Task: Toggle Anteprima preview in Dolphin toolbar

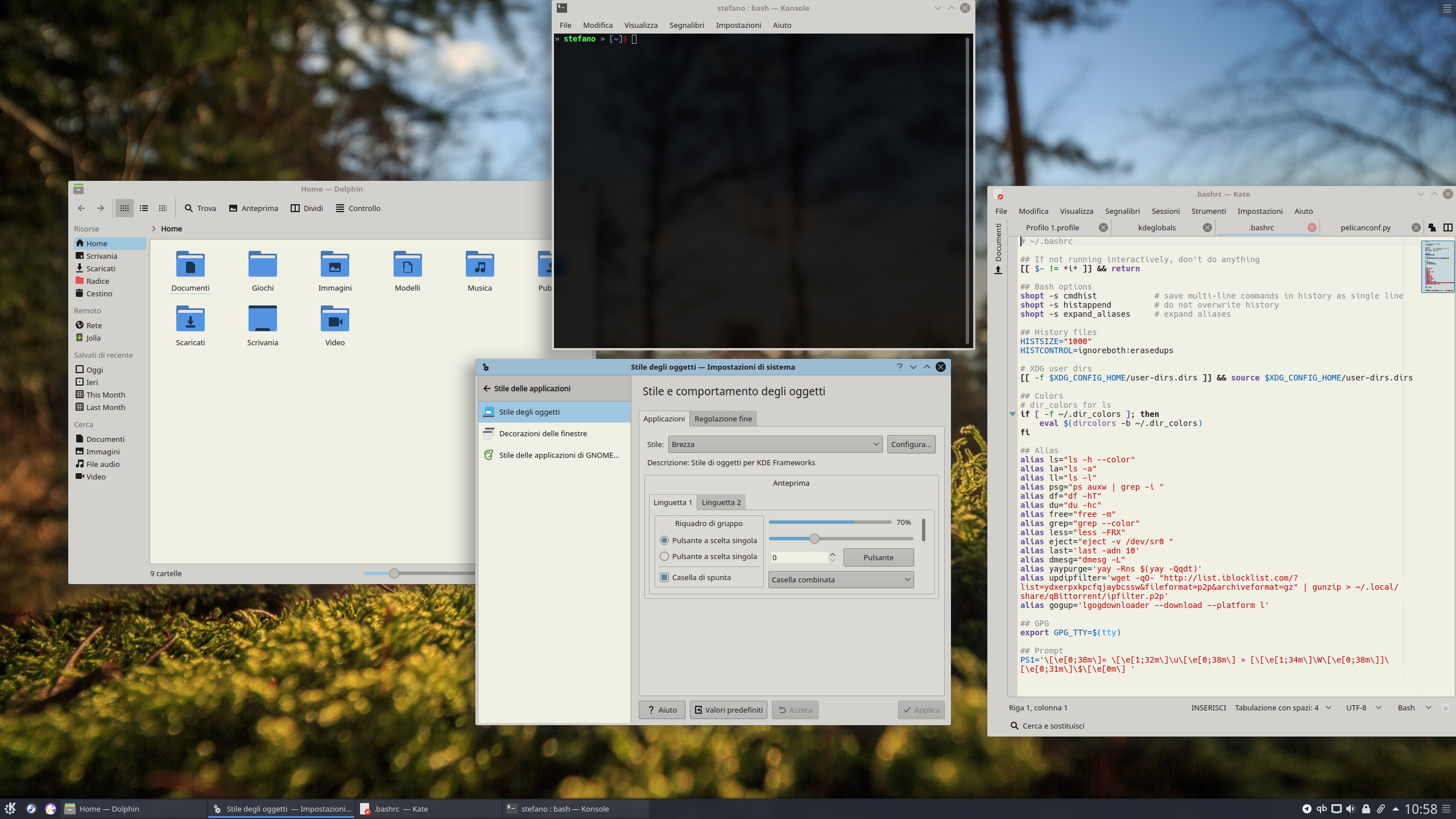Action: click(253, 208)
